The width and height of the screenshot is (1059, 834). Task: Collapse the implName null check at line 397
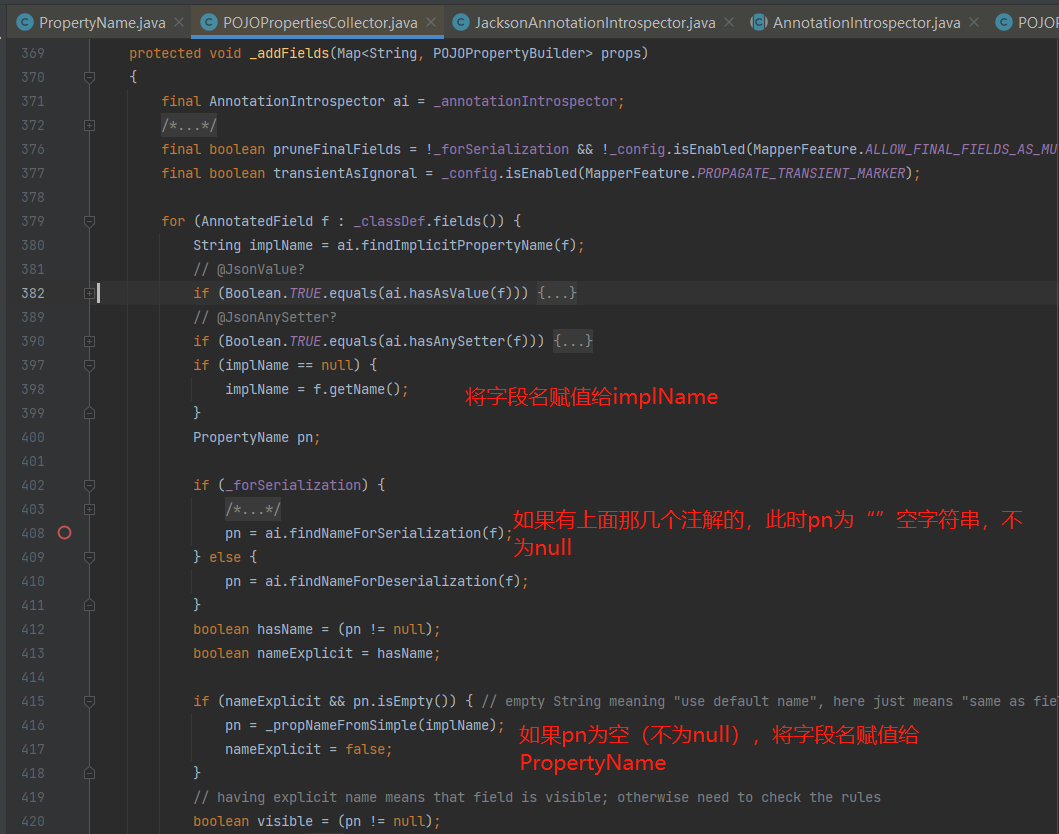(89, 365)
